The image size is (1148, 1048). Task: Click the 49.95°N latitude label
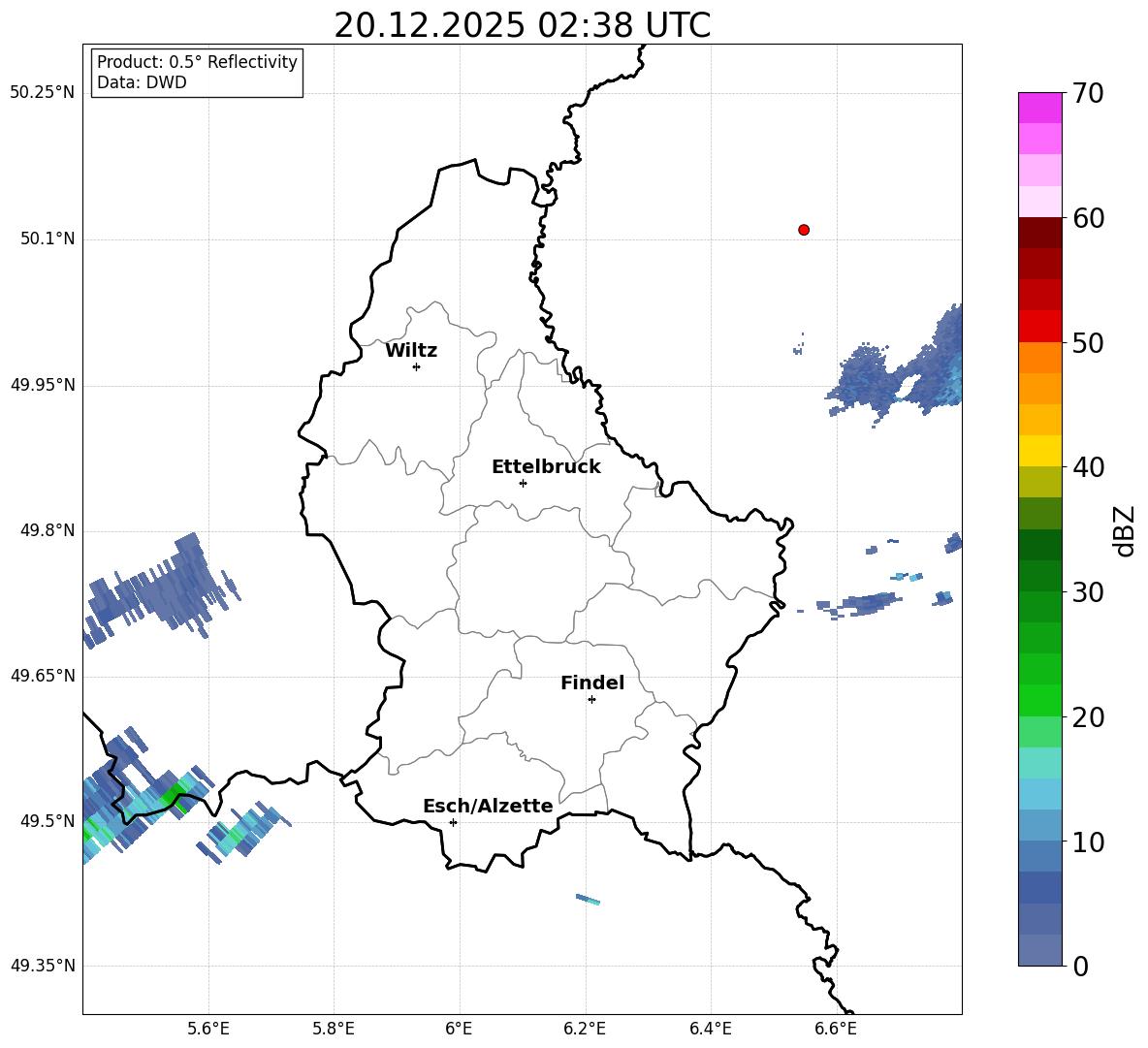click(43, 385)
